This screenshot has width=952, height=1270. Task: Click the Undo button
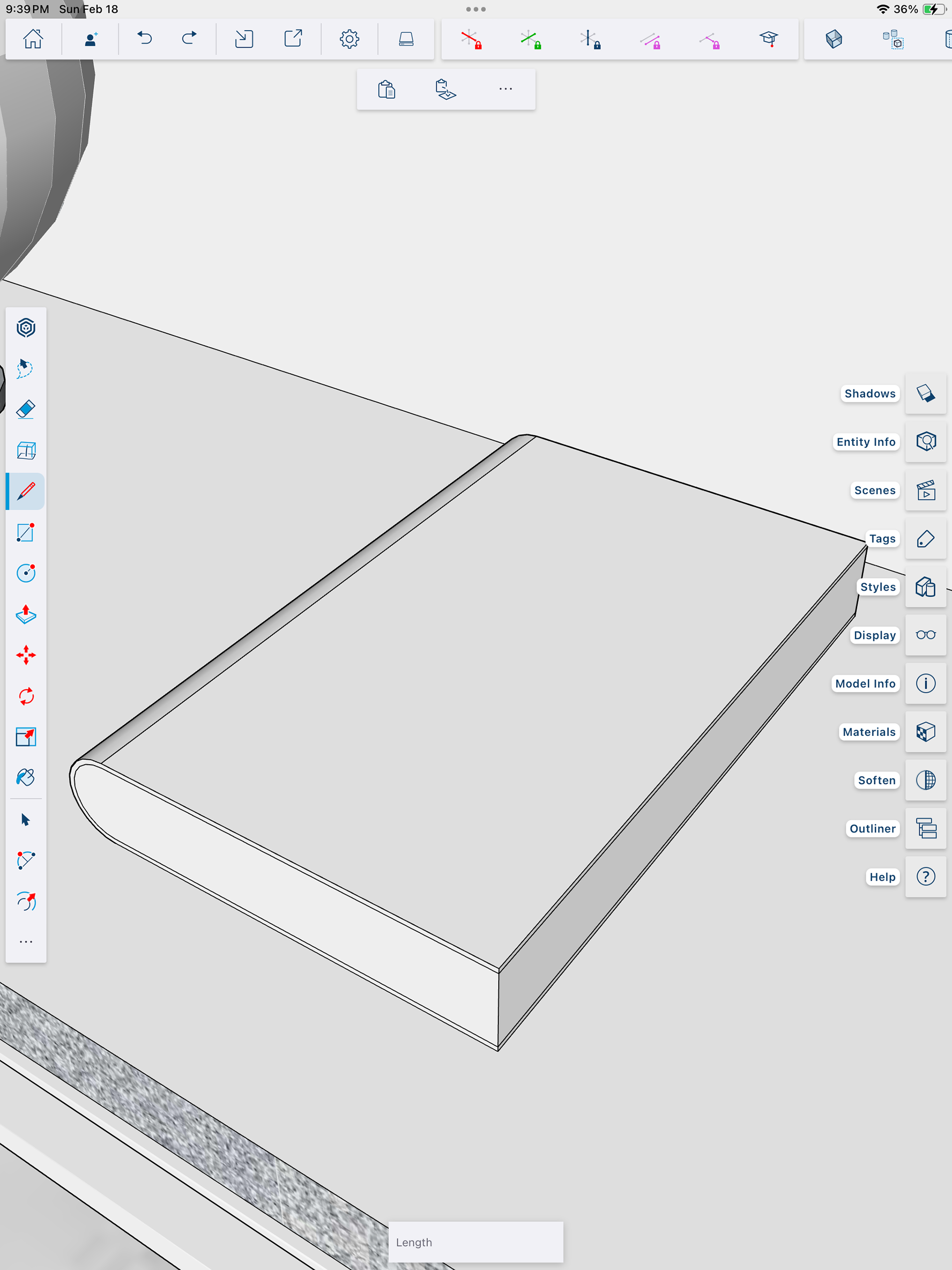tap(145, 39)
